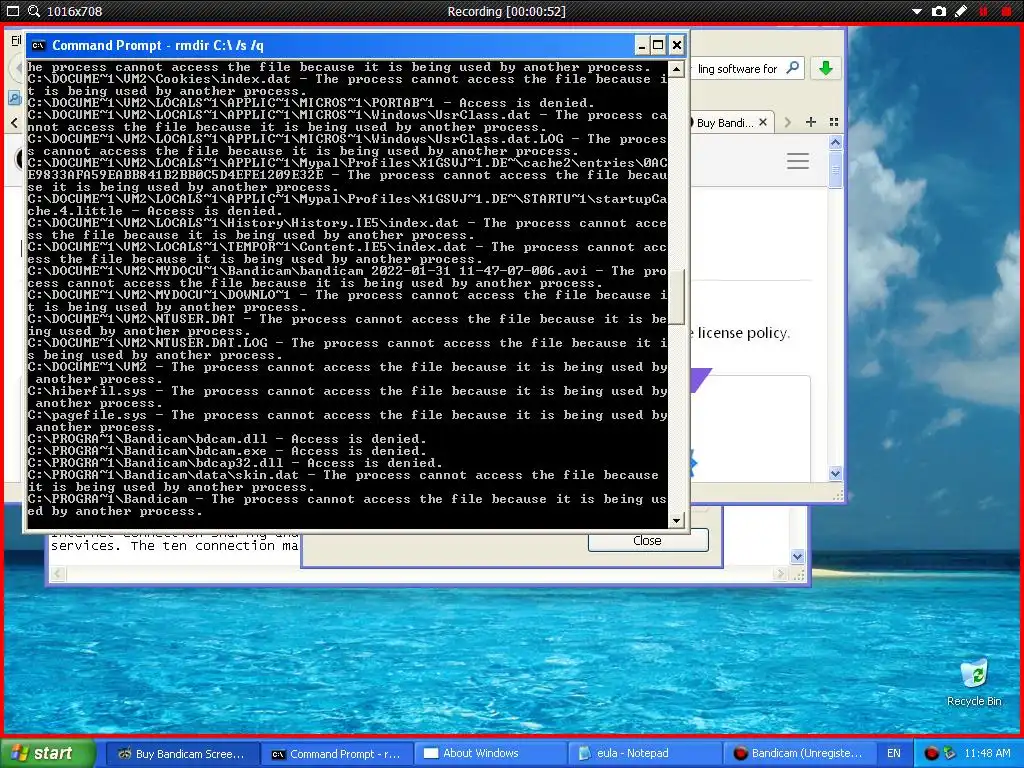Stop the Bandicam recording

click(x=1006, y=11)
